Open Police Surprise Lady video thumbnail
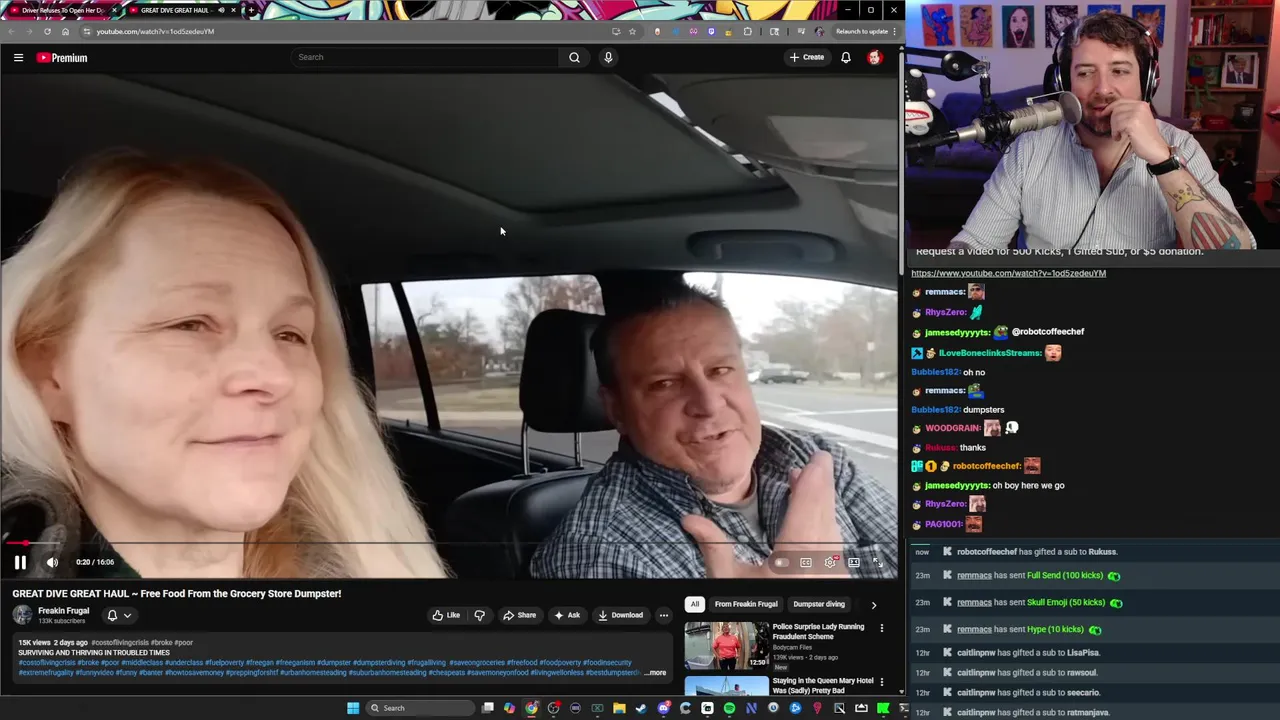The width and height of the screenshot is (1280, 720). click(x=727, y=645)
